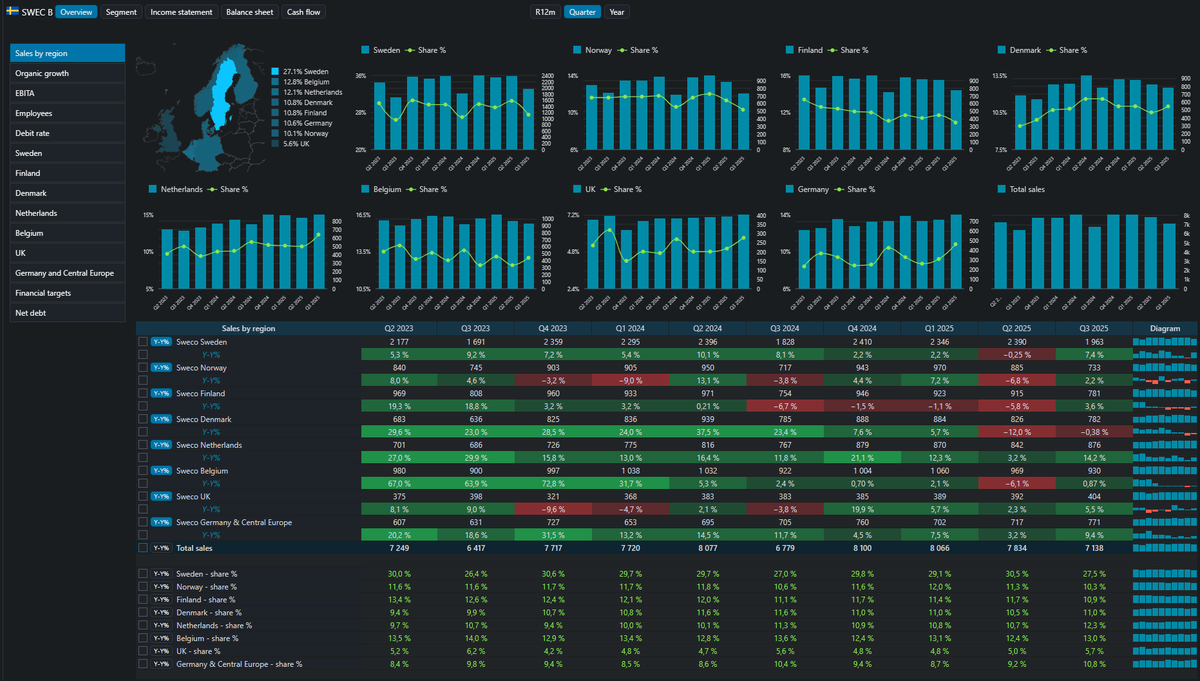
Task: Click the Netherlands series legend icon
Action: 153,188
